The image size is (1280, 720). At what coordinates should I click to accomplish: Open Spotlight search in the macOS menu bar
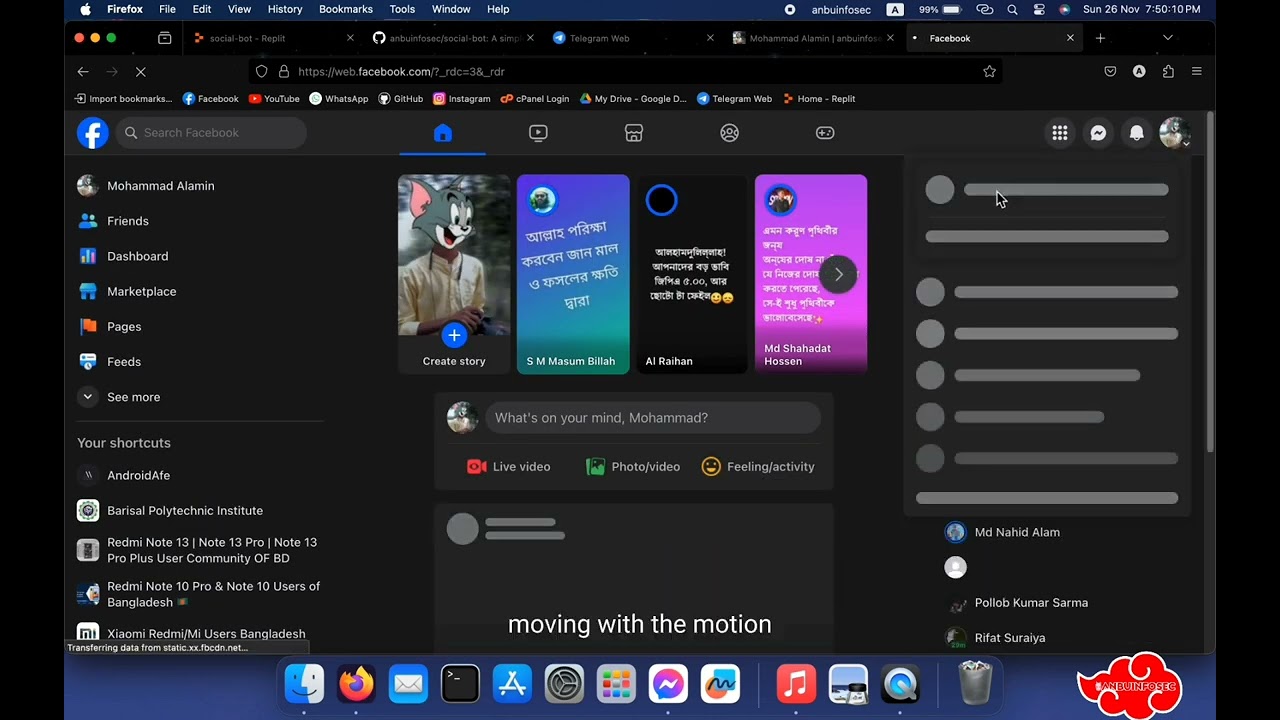coord(1012,9)
